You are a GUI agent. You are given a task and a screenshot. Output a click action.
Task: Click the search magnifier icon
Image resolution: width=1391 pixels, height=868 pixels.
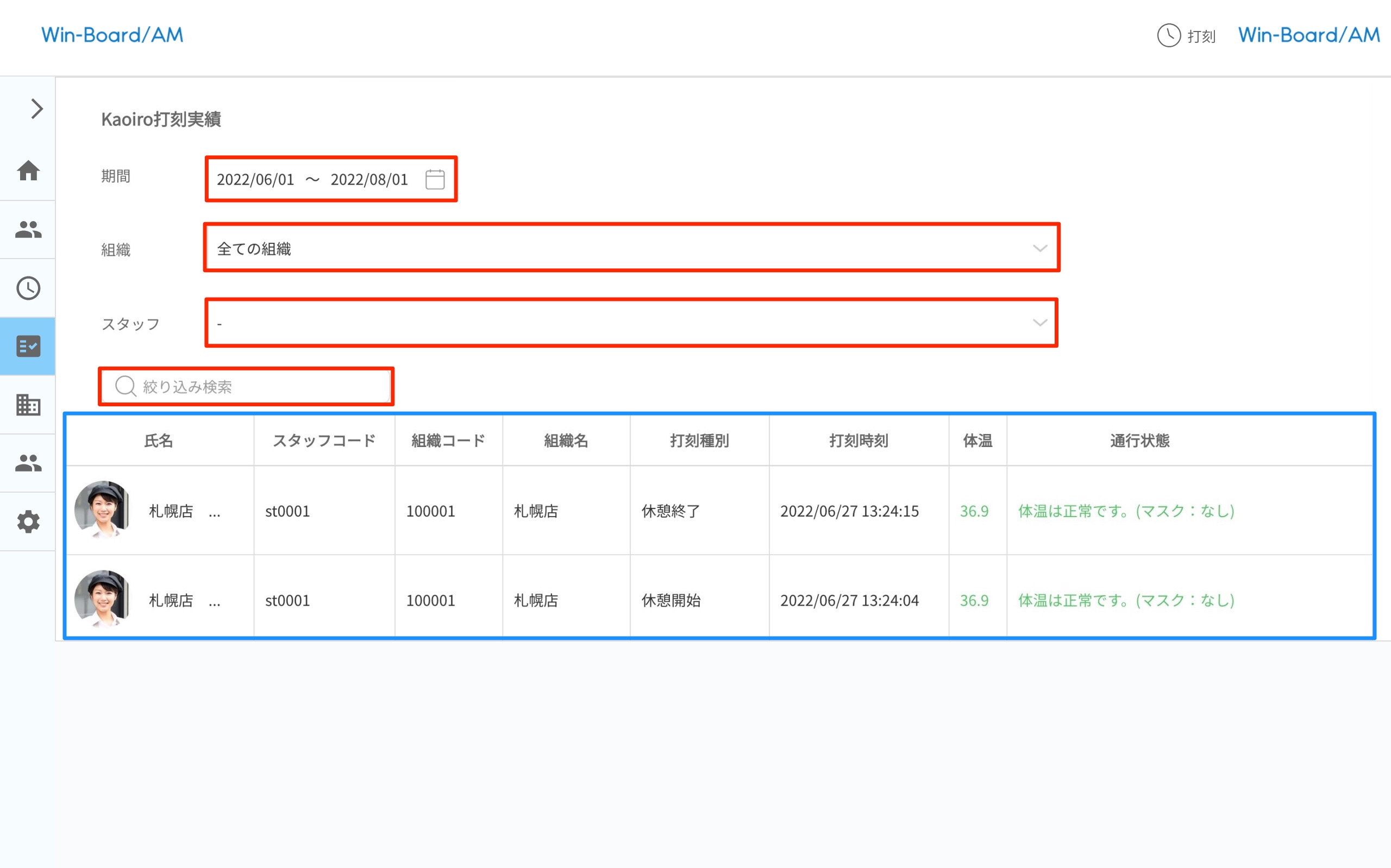click(x=125, y=386)
